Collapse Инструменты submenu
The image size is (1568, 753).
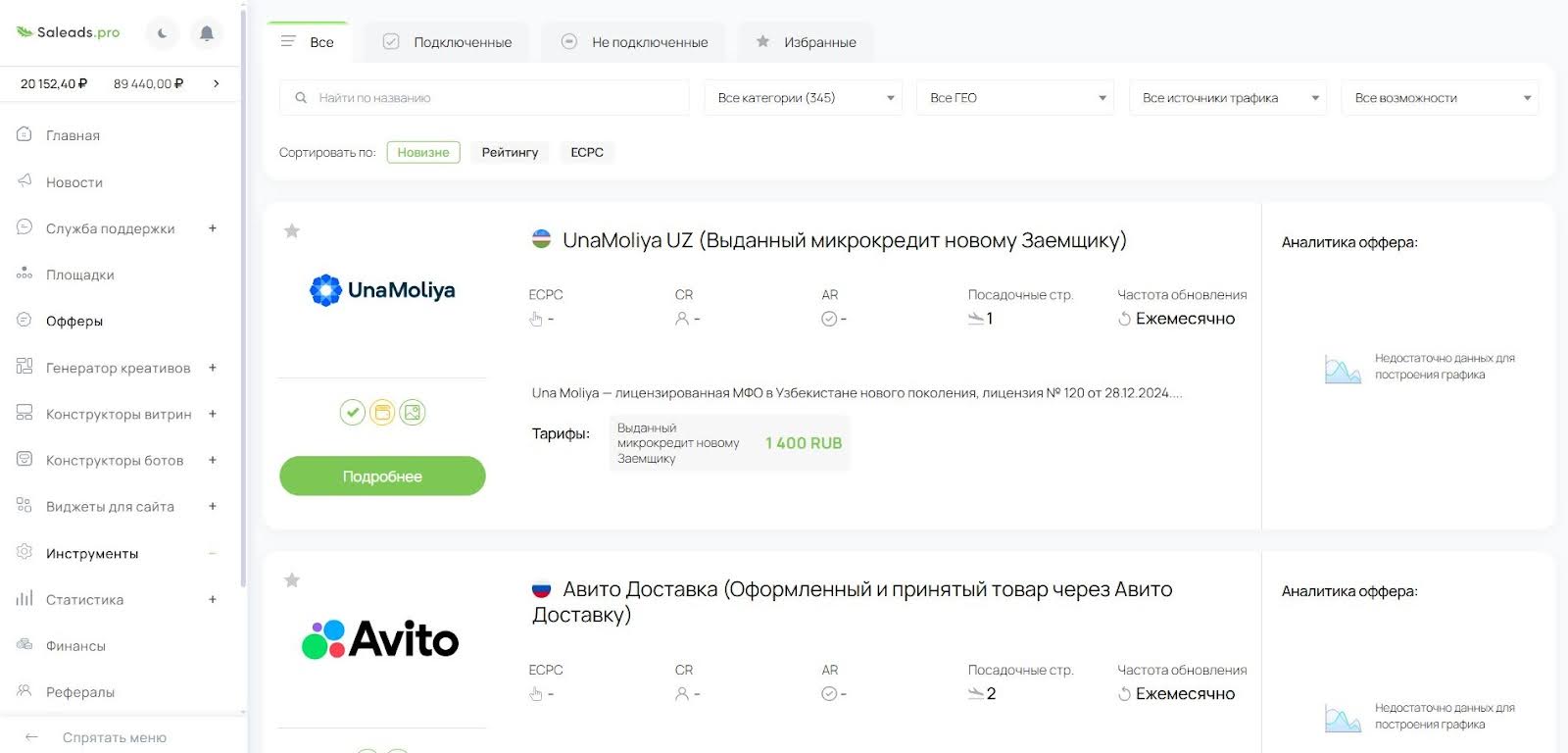213,553
